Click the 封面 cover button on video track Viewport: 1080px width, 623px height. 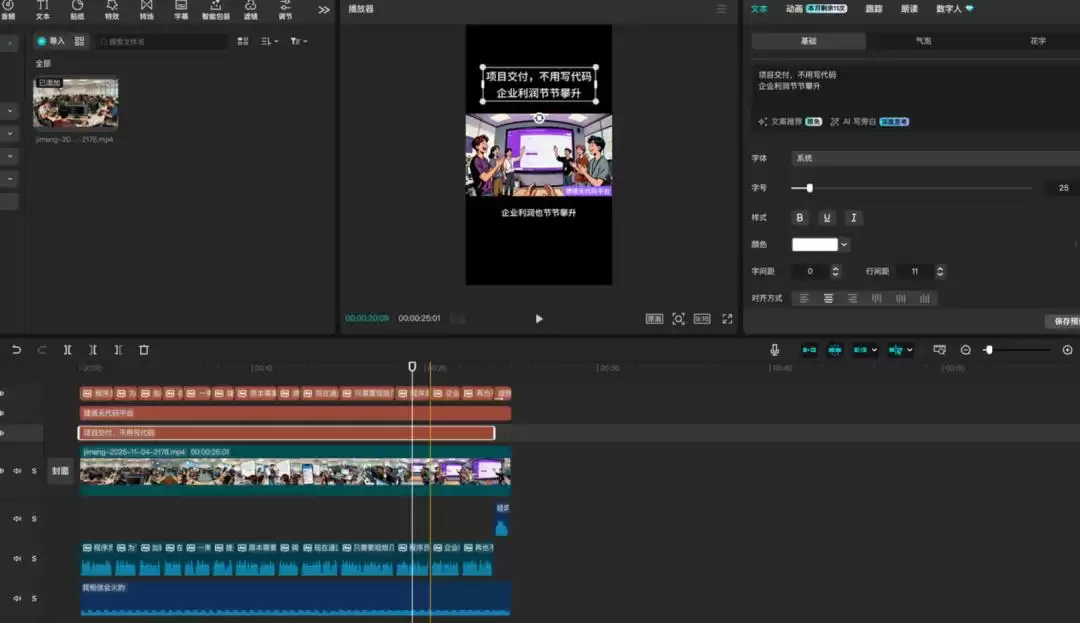pos(60,471)
